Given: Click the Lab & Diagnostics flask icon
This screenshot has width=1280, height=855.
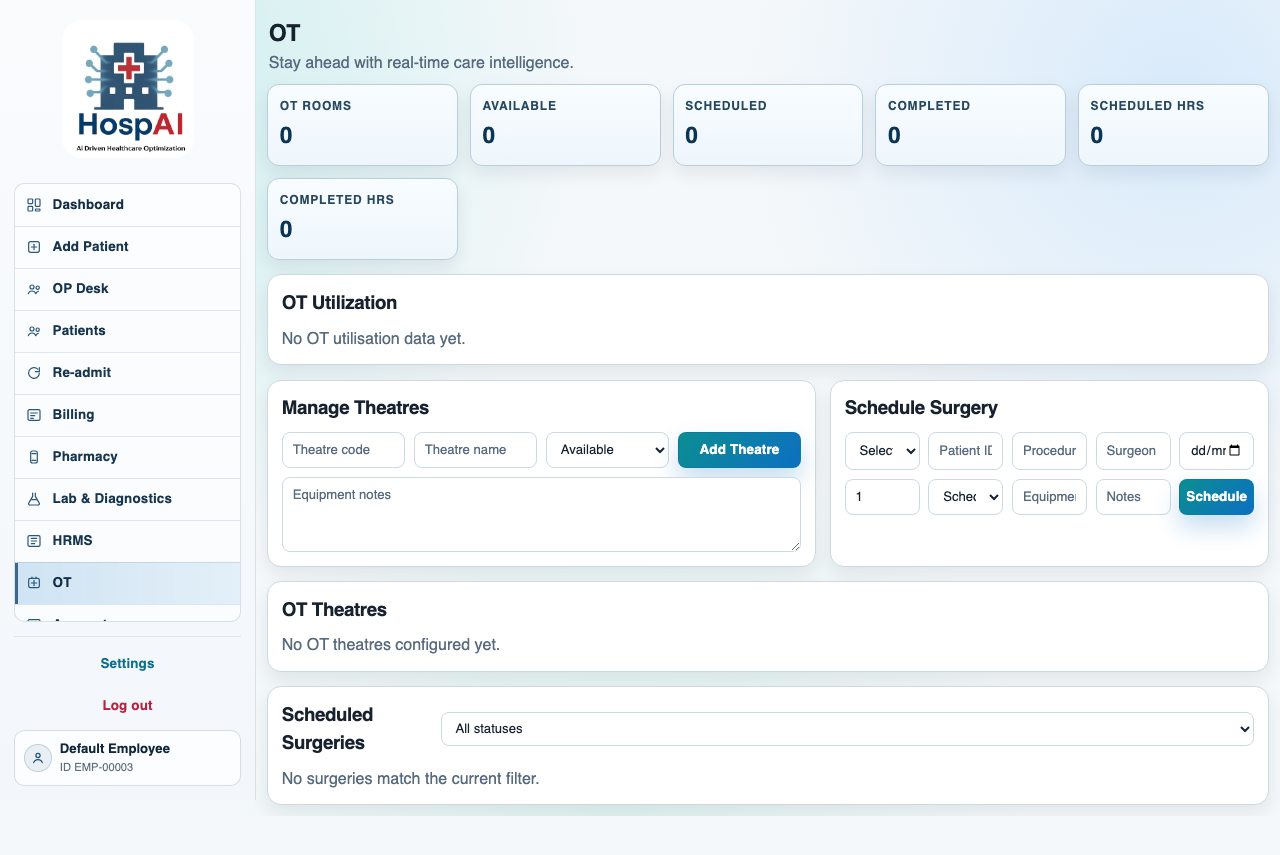Looking at the screenshot, I should pos(34,499).
